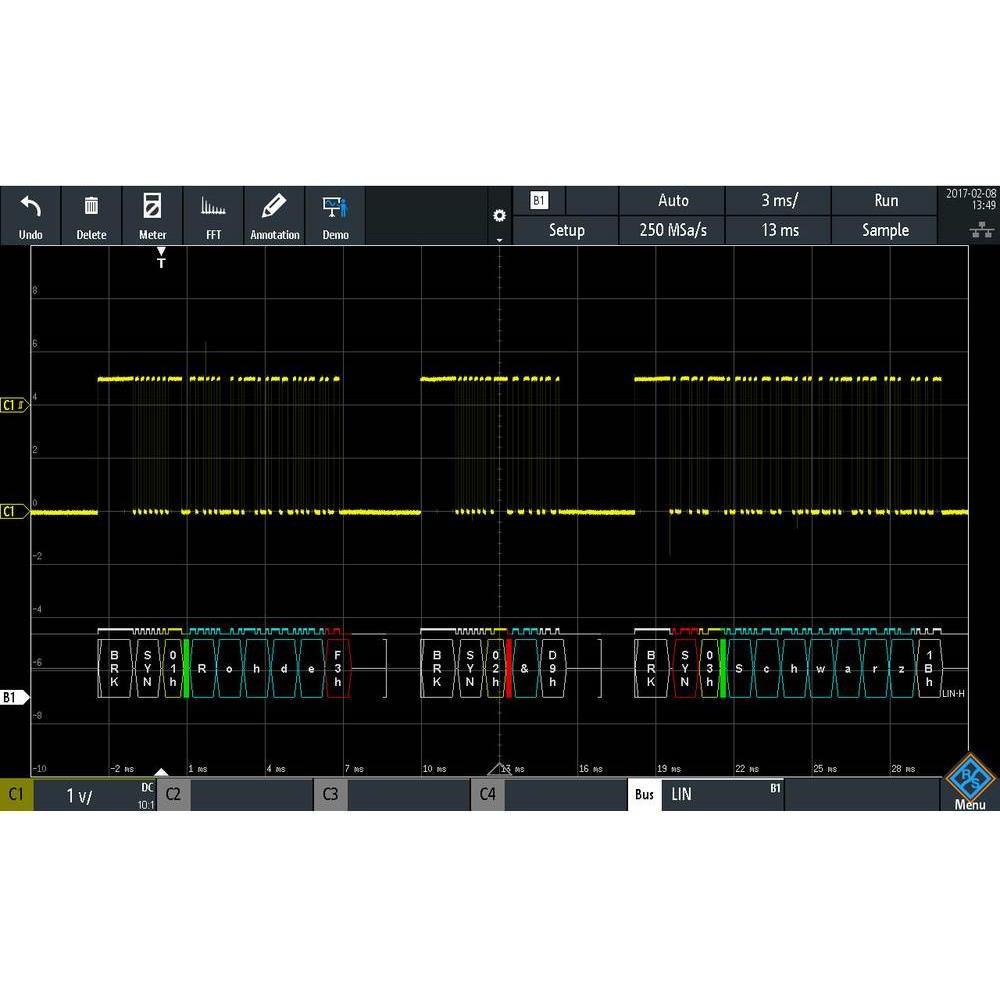Image resolution: width=1000 pixels, height=1000 pixels.
Task: Select the red SYN error field
Action: point(685,668)
